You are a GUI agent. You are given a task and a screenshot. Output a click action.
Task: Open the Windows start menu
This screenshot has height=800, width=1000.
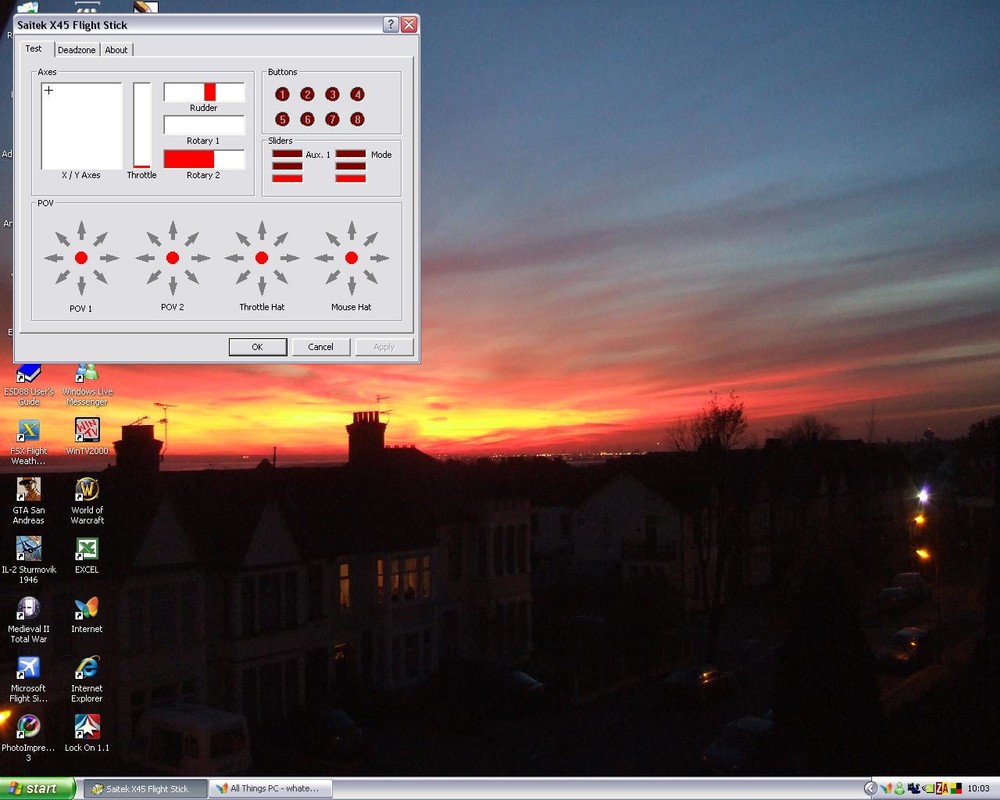pos(37,789)
